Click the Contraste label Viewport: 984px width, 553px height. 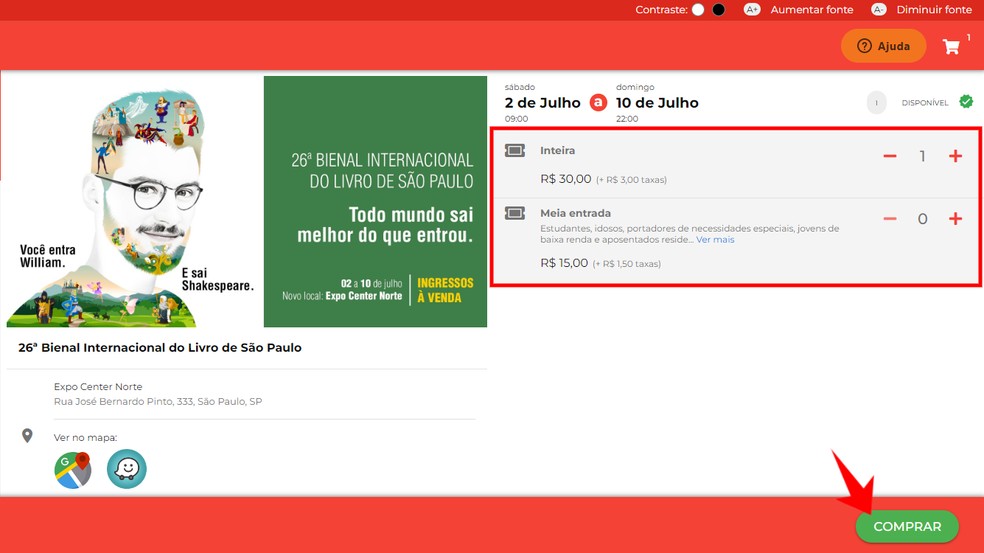coord(661,9)
